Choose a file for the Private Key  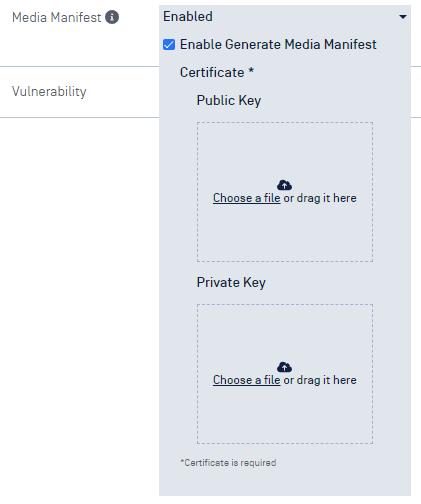coord(247,380)
